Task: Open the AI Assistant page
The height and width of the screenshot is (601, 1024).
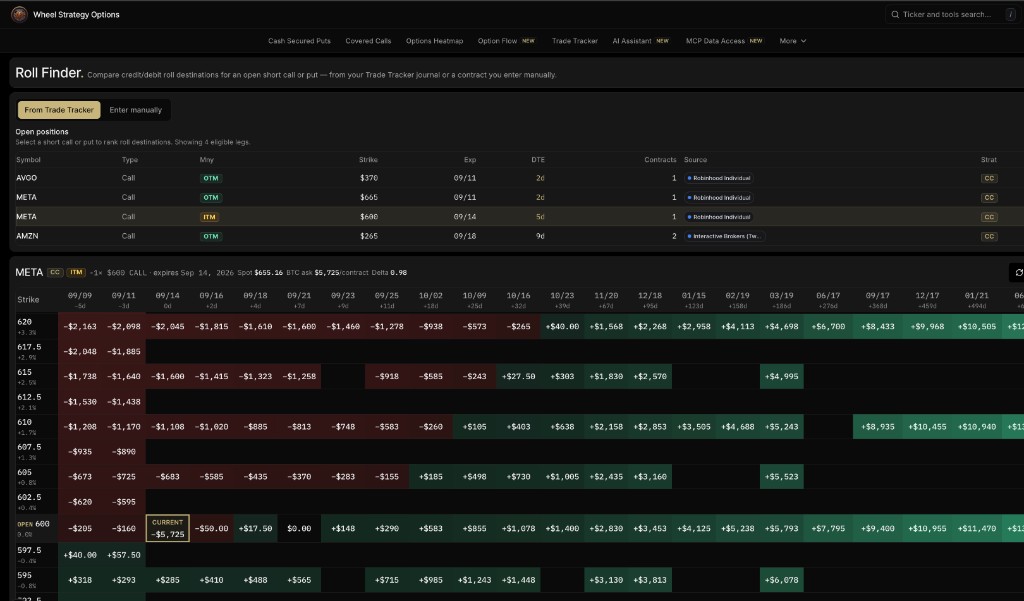Action: [x=640, y=41]
